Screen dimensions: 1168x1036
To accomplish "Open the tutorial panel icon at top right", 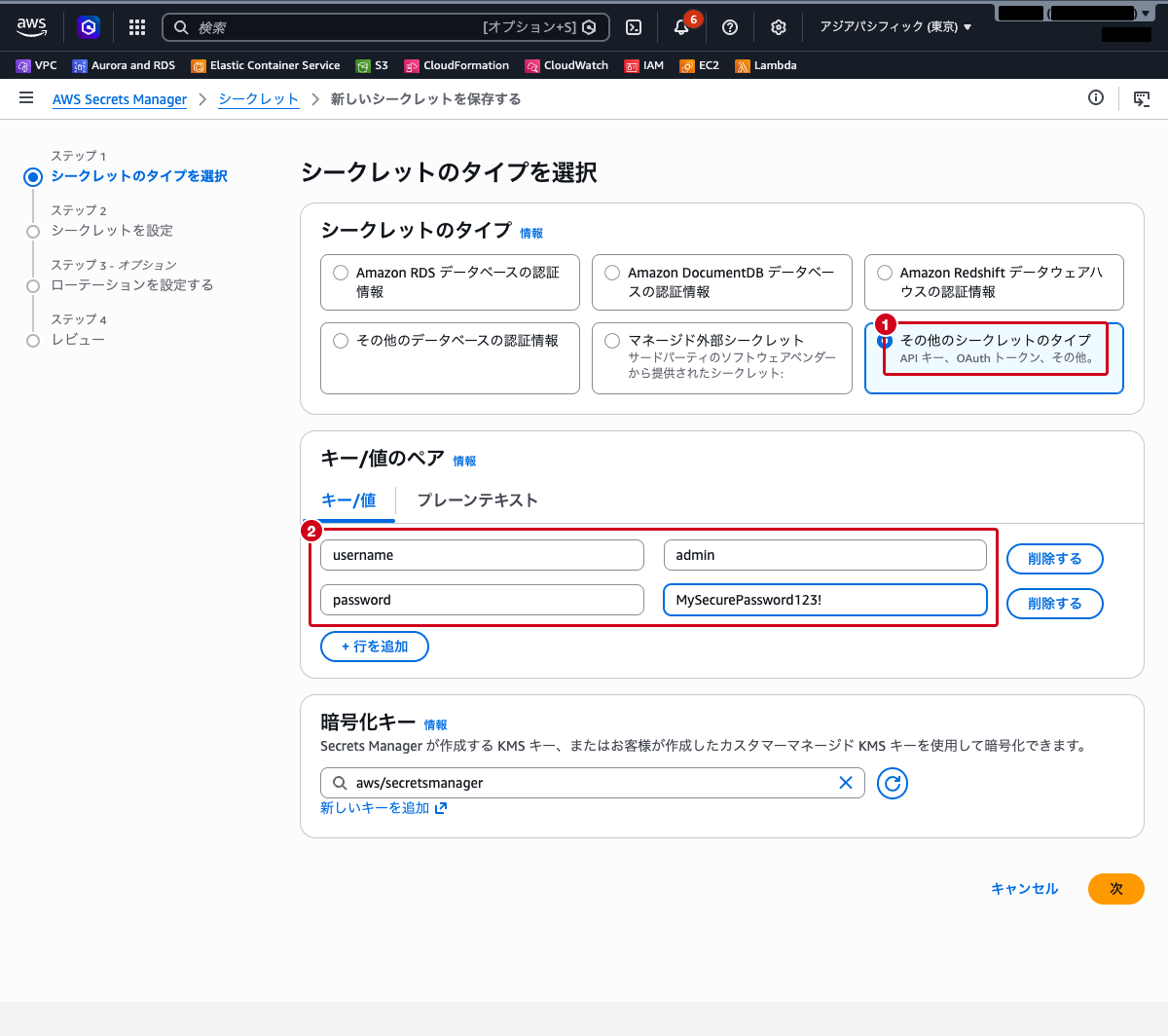I will point(1142,98).
